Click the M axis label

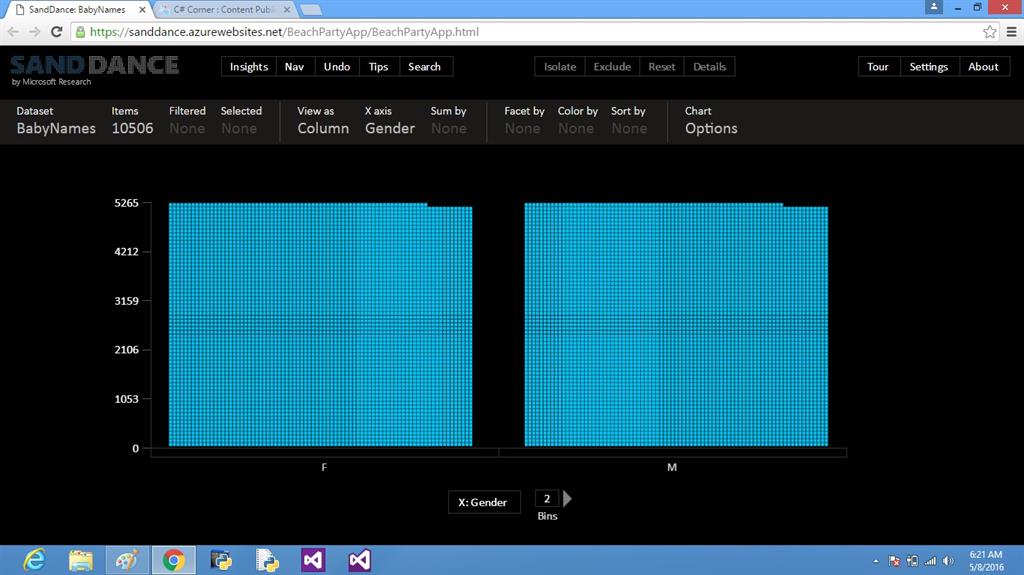tap(672, 467)
